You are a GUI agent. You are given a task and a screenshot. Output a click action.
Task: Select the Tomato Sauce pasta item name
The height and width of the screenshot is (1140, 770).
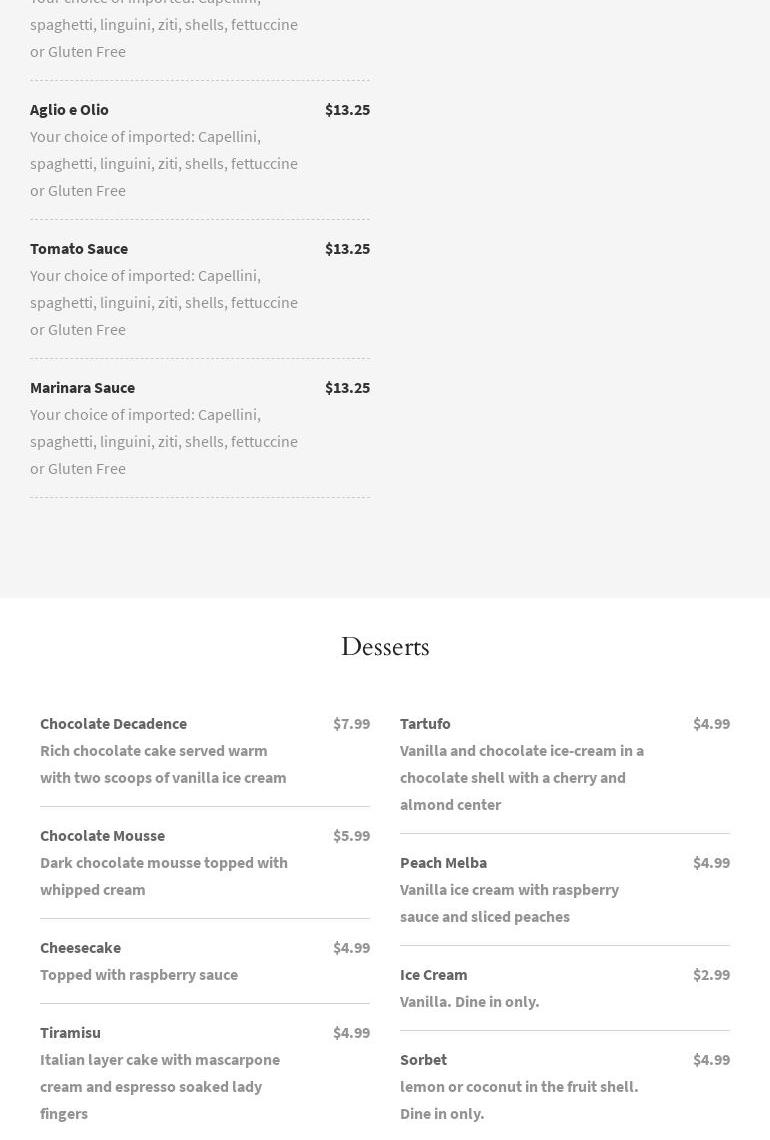79,248
